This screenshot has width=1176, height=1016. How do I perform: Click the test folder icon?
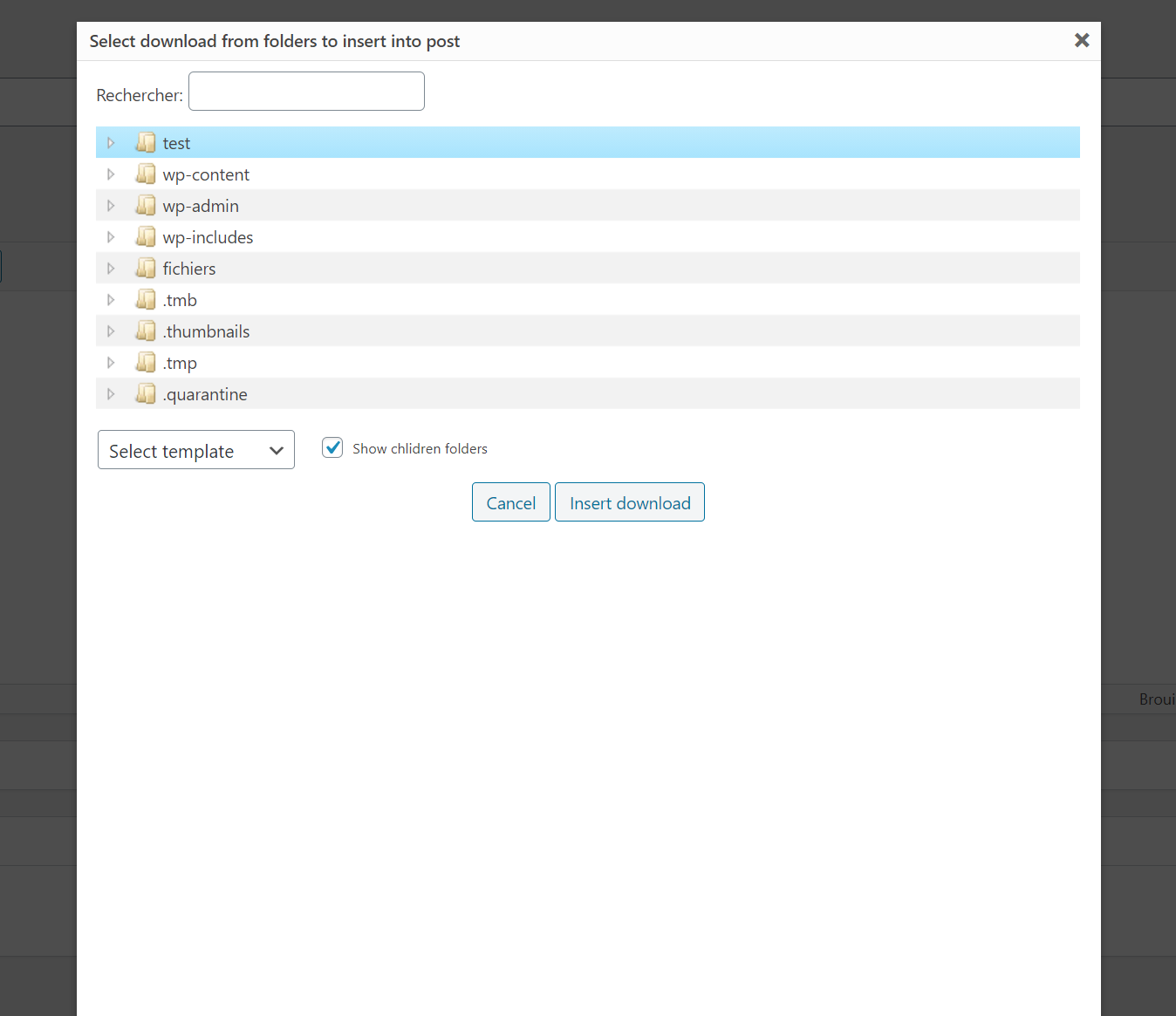click(146, 142)
